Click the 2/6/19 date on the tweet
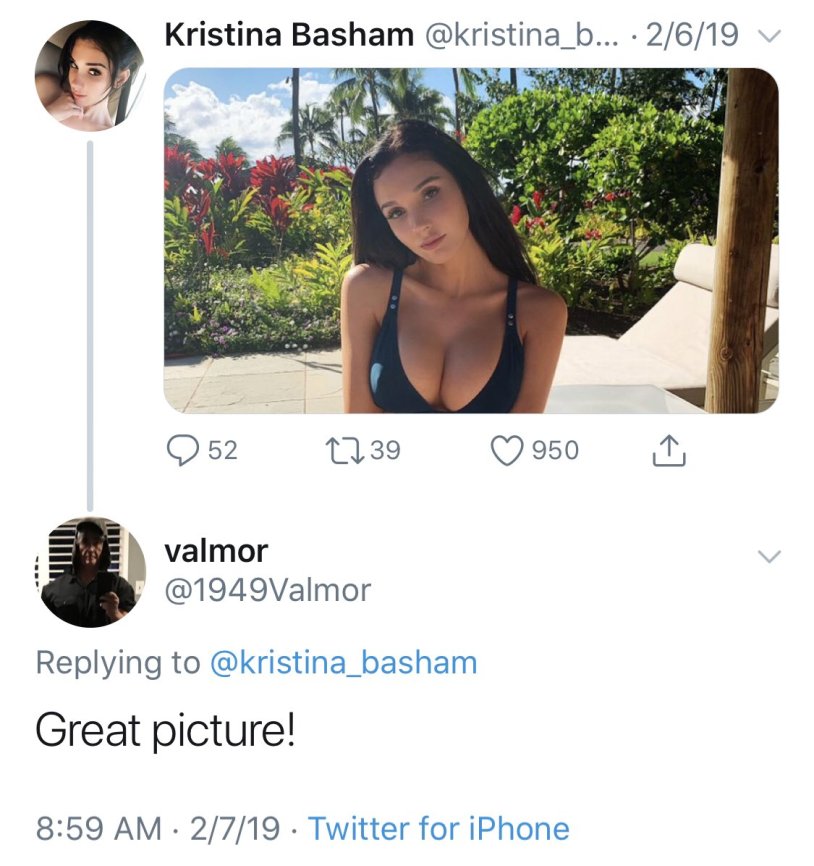The height and width of the screenshot is (866, 814). 692,33
